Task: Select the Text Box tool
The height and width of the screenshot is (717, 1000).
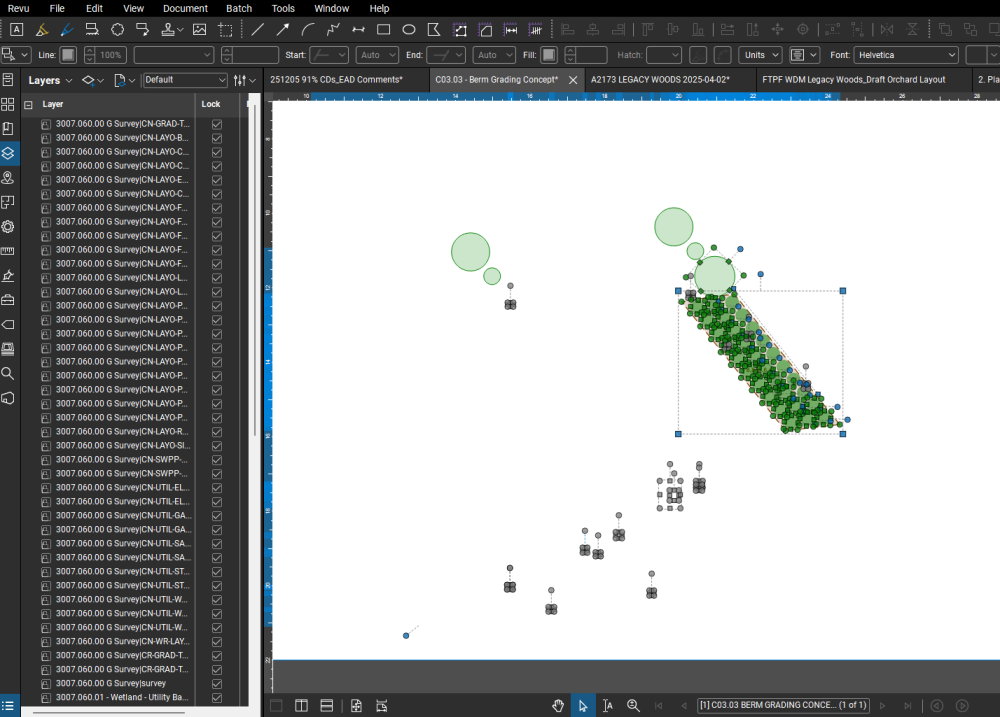Action: (17, 29)
